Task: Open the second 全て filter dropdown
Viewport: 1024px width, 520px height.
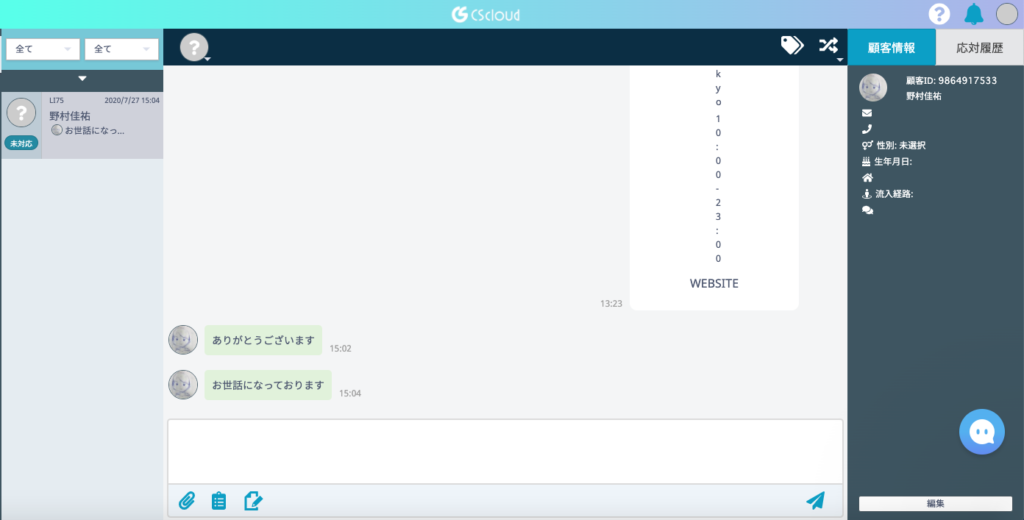Action: (121, 49)
